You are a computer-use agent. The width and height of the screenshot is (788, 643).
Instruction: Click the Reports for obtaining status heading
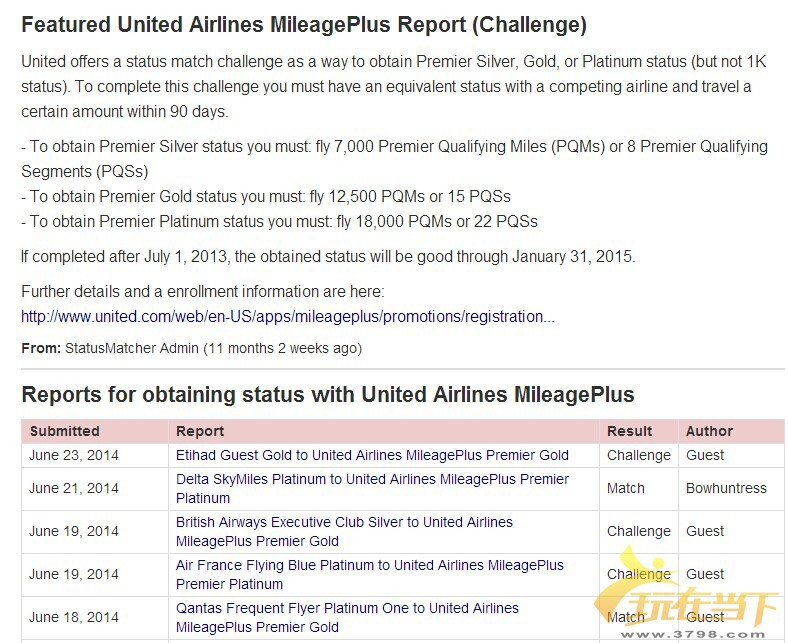coord(328,394)
